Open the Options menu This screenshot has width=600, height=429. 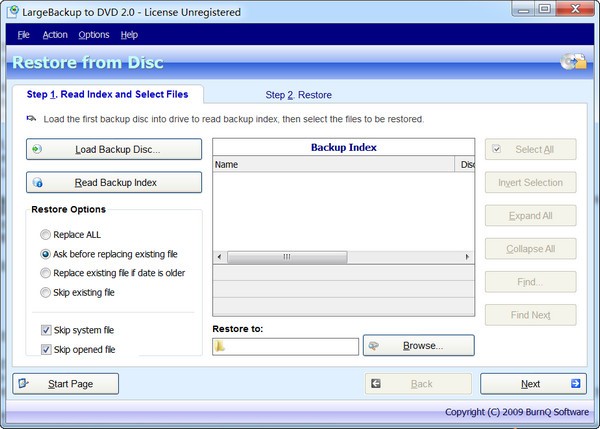[x=94, y=35]
